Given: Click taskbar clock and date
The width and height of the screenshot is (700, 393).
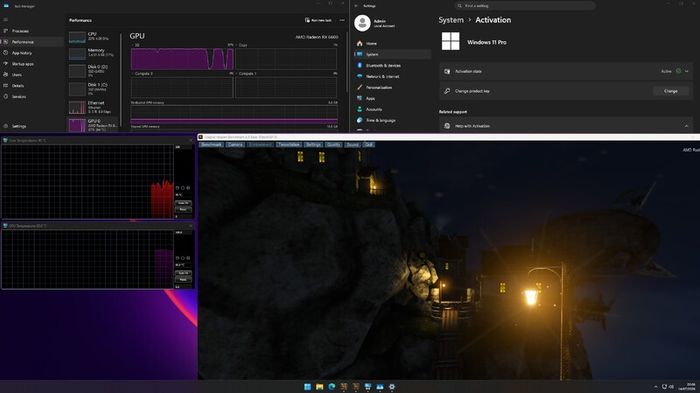Looking at the screenshot, I should [x=688, y=387].
